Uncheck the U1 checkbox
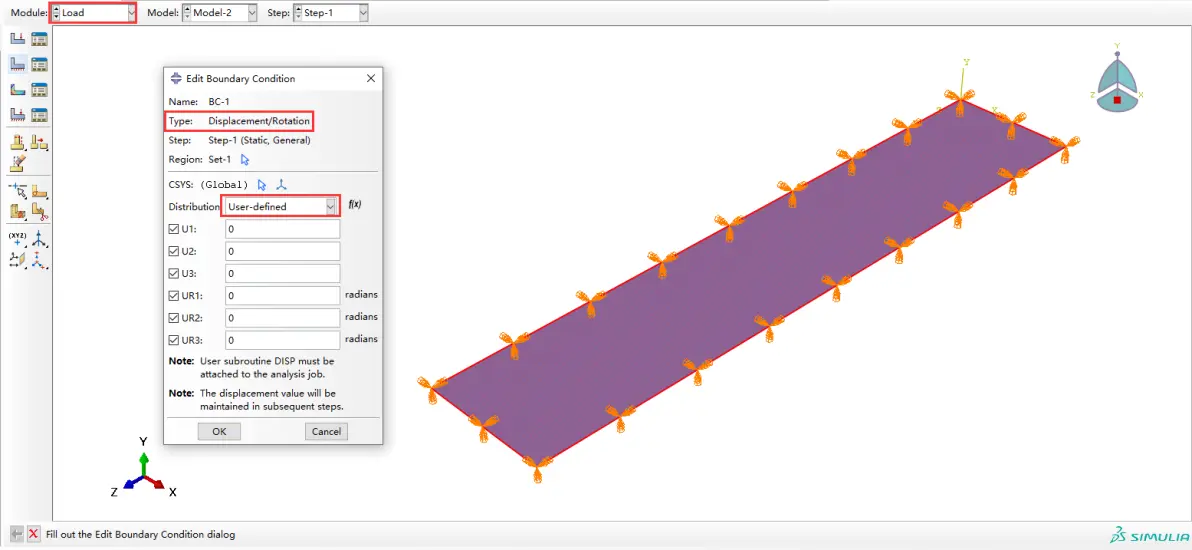The height and width of the screenshot is (550, 1192). (173, 229)
